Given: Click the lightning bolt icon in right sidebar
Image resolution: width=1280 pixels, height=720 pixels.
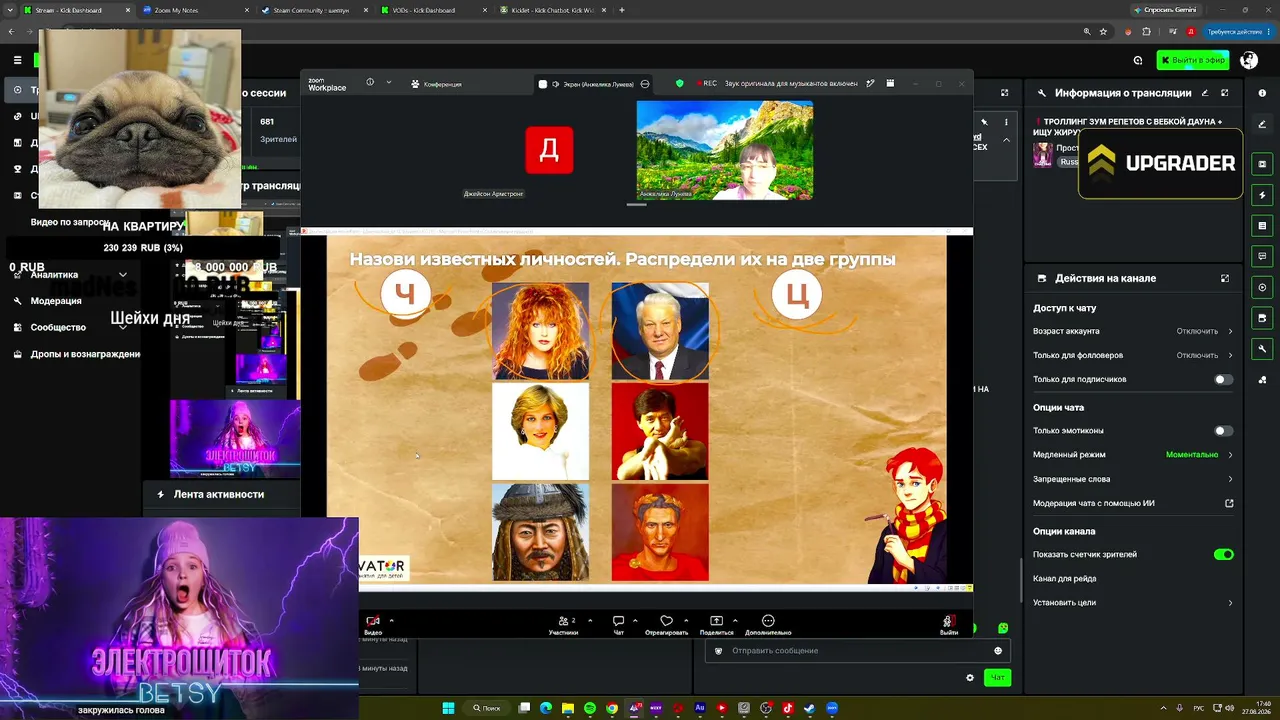Looking at the screenshot, I should coord(1262,195).
